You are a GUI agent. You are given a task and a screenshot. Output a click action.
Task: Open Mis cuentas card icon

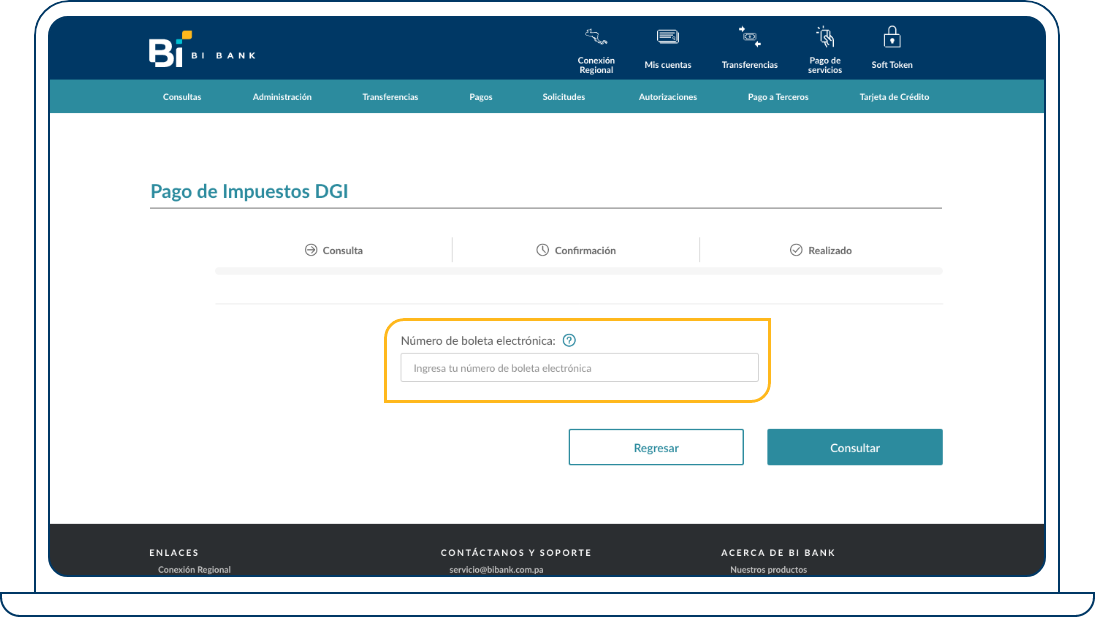pos(667,38)
